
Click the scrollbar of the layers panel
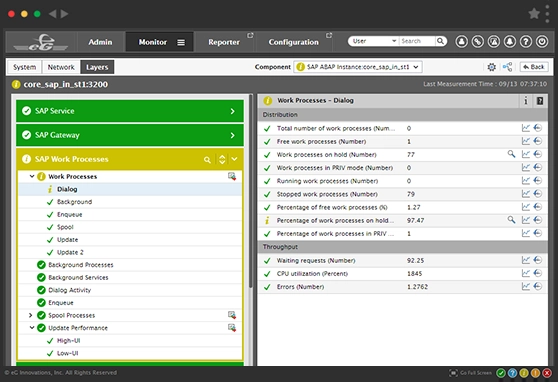pos(251,192)
